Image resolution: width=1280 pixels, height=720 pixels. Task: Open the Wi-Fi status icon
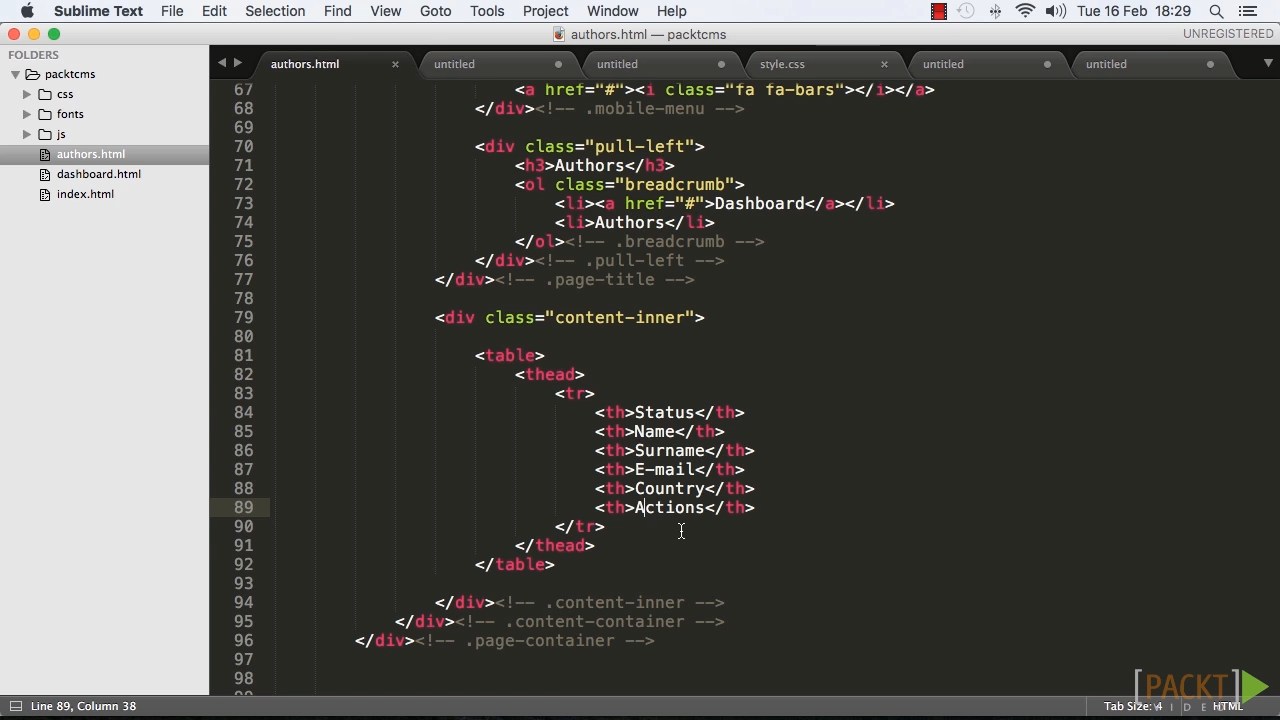click(1025, 11)
